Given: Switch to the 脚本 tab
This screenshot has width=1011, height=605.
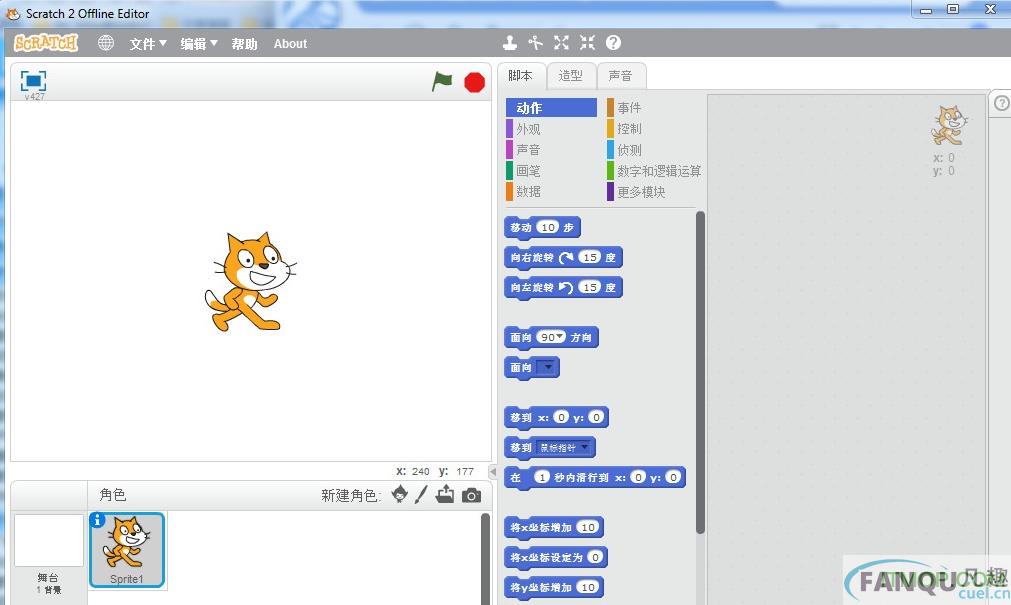Looking at the screenshot, I should pyautogui.click(x=521, y=75).
